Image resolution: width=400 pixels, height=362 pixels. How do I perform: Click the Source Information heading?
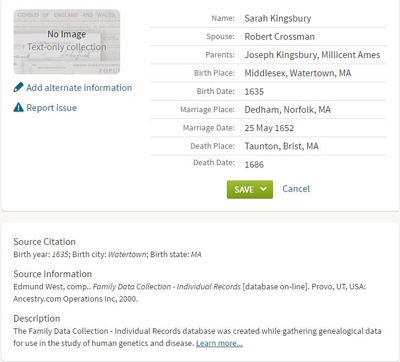coord(53,274)
